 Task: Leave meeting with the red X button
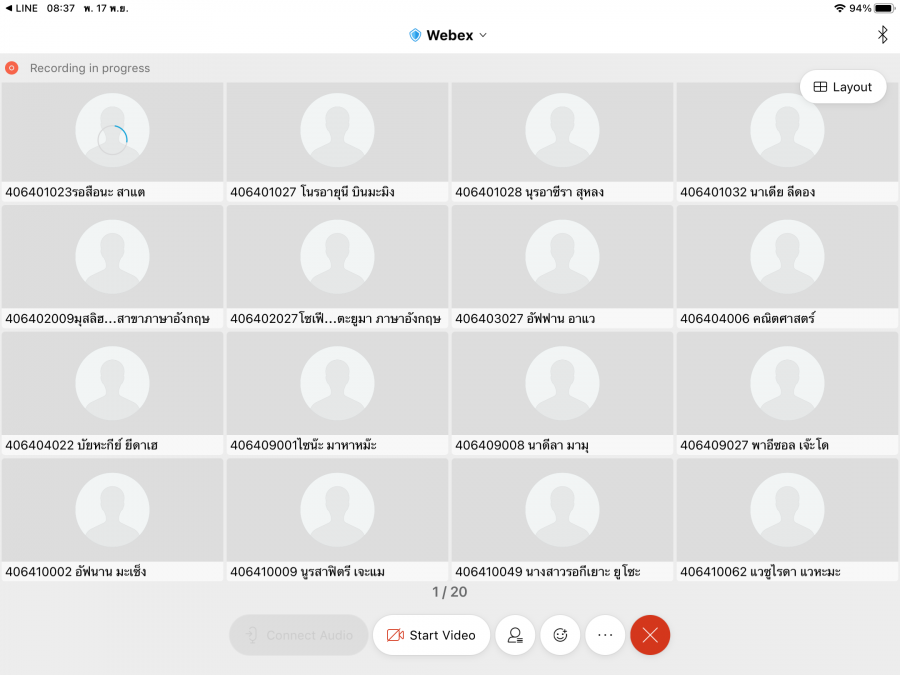(650, 635)
